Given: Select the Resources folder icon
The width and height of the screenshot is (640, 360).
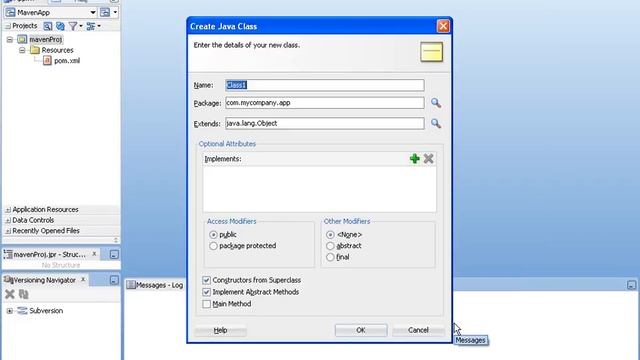Looking at the screenshot, I should (x=35, y=50).
